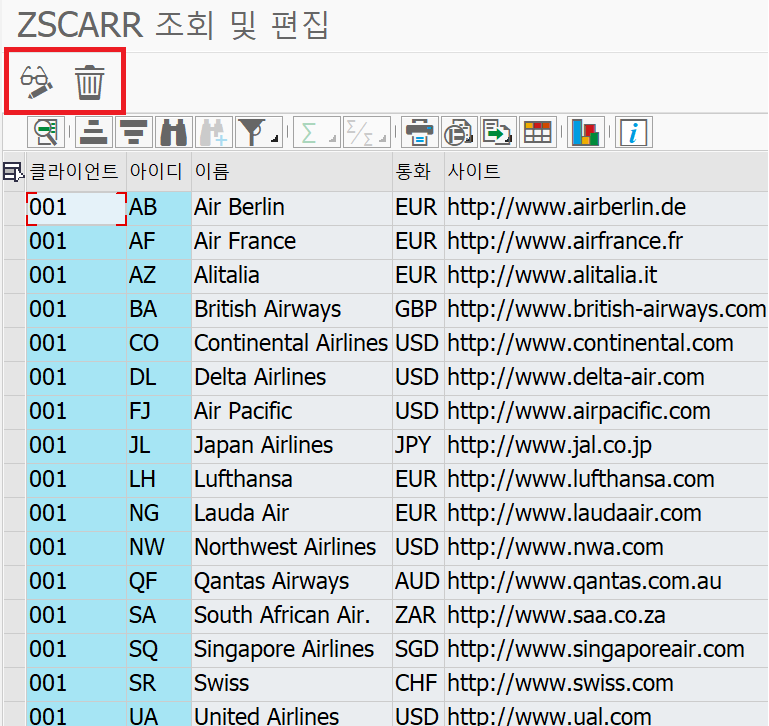Sort table in descending order
The image size is (769, 726).
click(x=134, y=132)
